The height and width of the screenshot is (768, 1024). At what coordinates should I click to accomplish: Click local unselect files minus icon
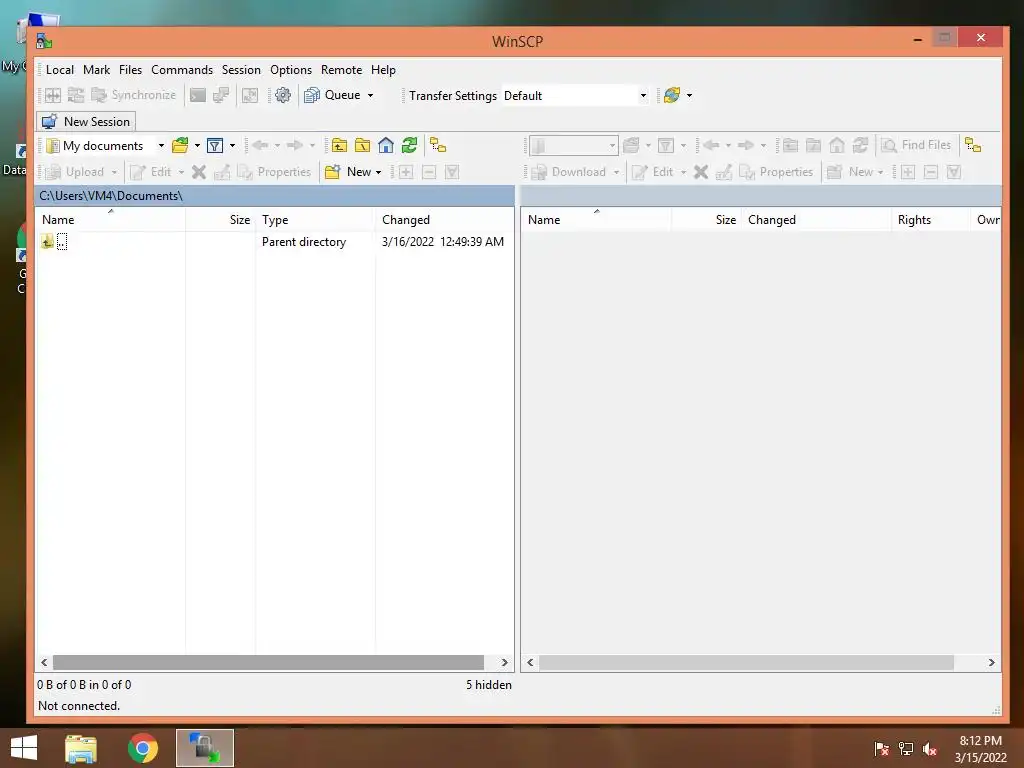[x=429, y=172]
